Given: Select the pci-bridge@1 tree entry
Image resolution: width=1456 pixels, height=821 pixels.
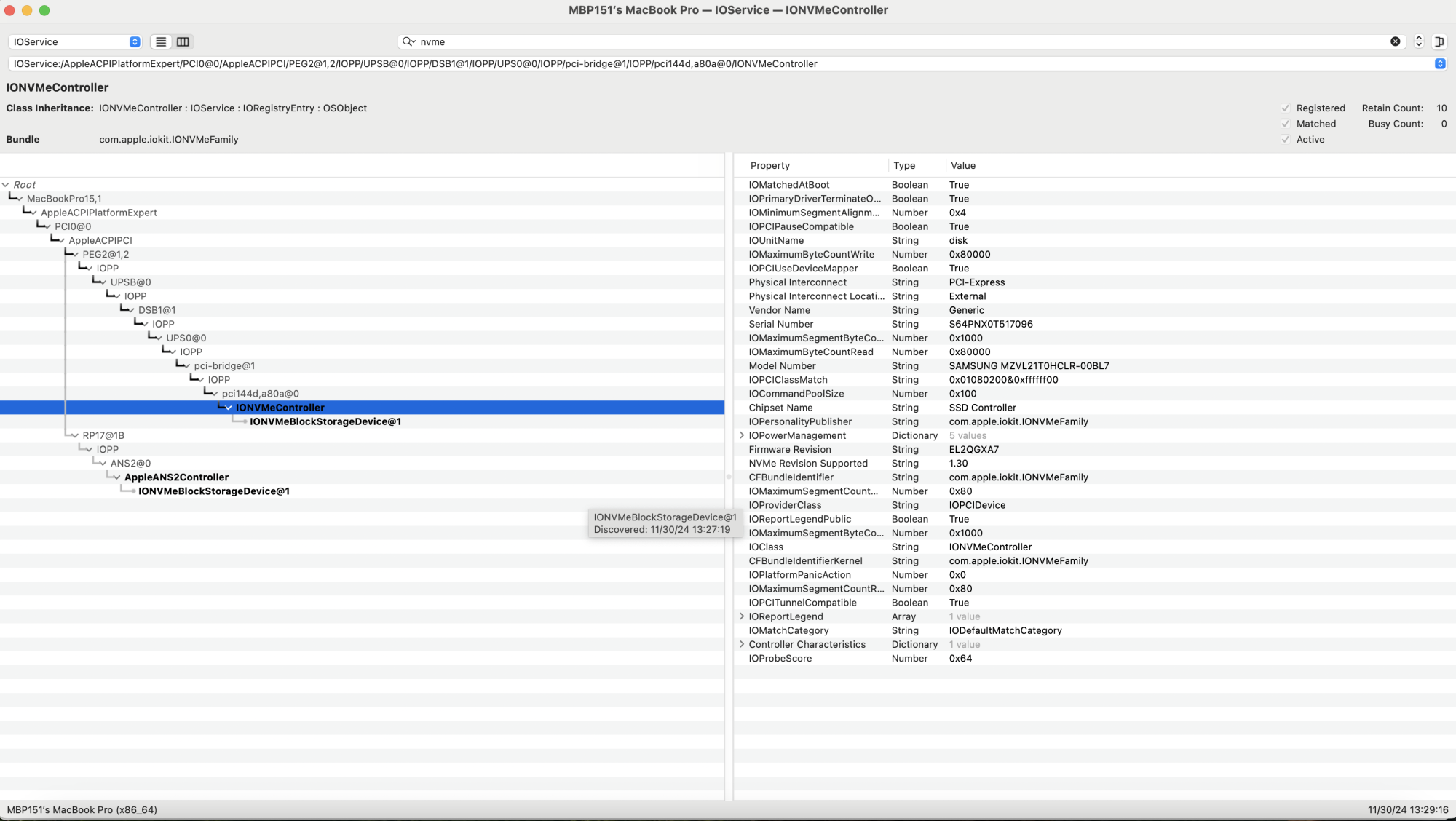Looking at the screenshot, I should (224, 366).
